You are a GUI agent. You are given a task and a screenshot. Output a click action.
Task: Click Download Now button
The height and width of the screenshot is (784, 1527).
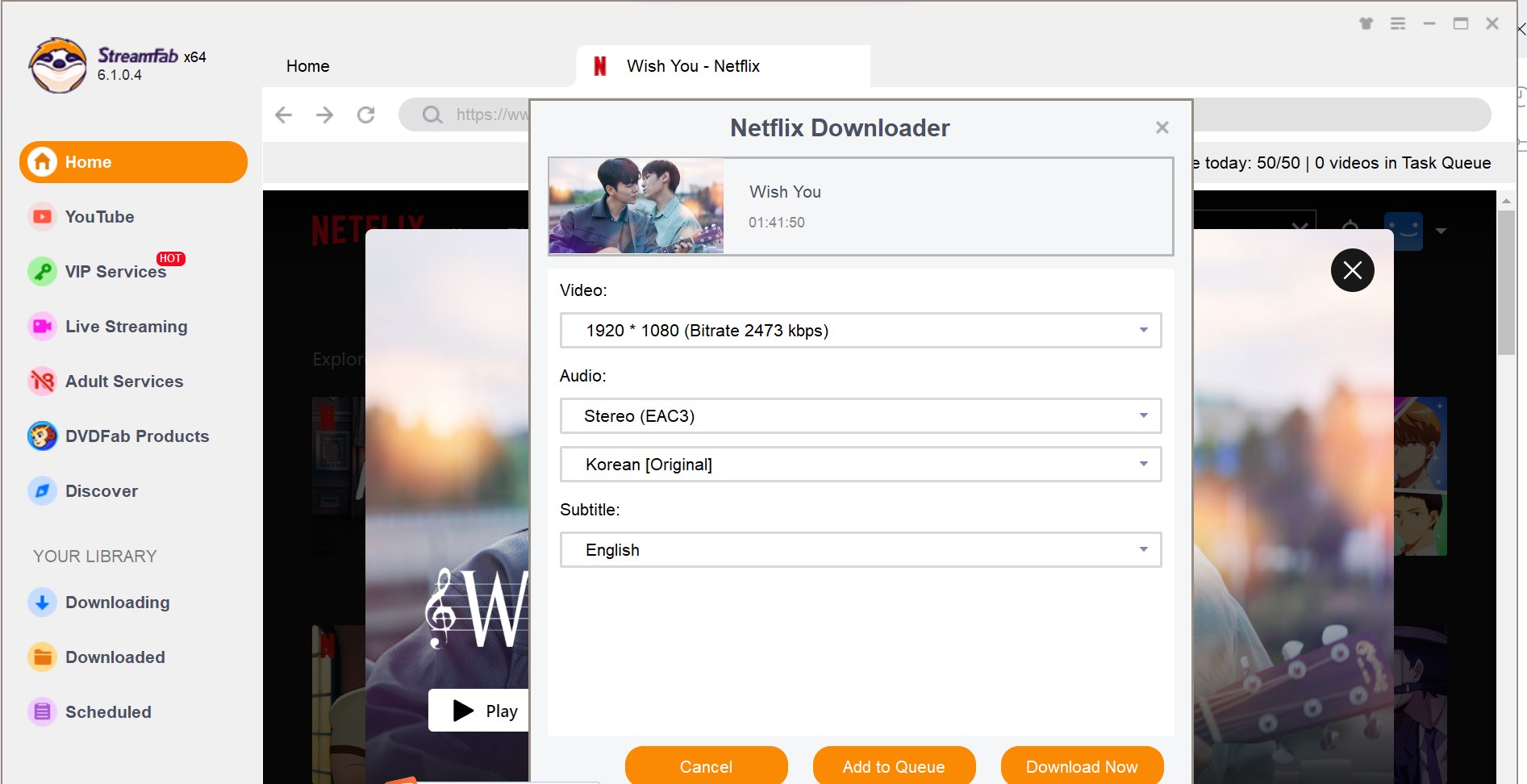[x=1082, y=766]
